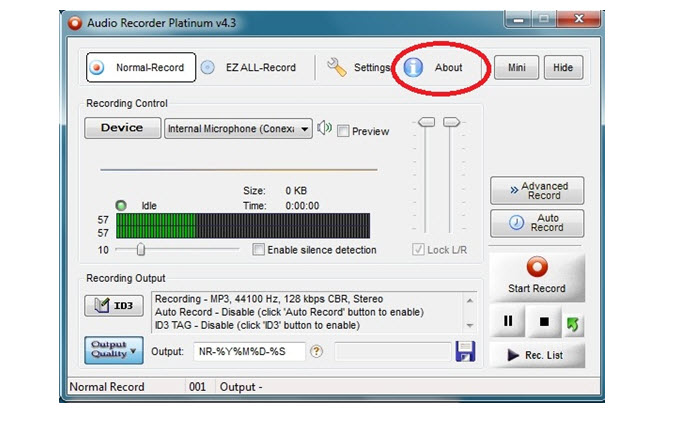Close the Audio Recorder Platinum window

[x=579, y=19]
